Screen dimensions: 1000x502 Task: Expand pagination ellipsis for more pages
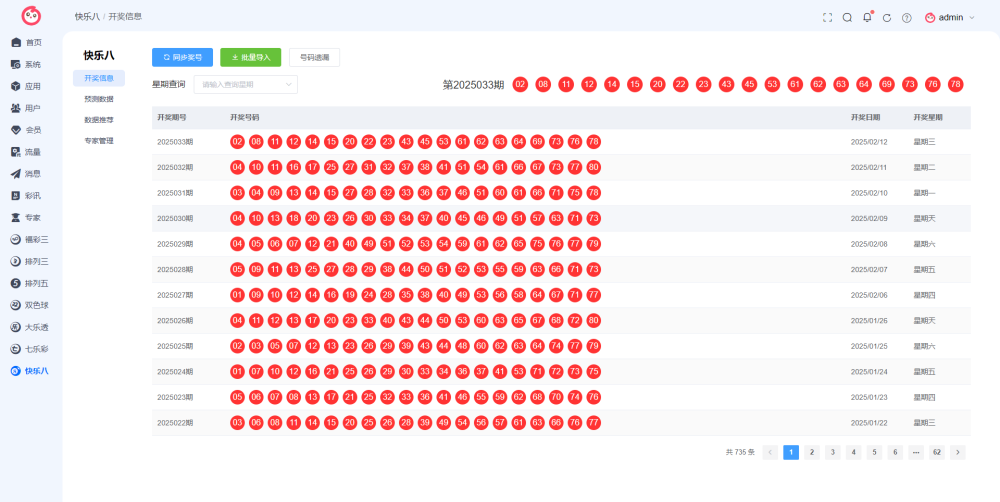[916, 452]
